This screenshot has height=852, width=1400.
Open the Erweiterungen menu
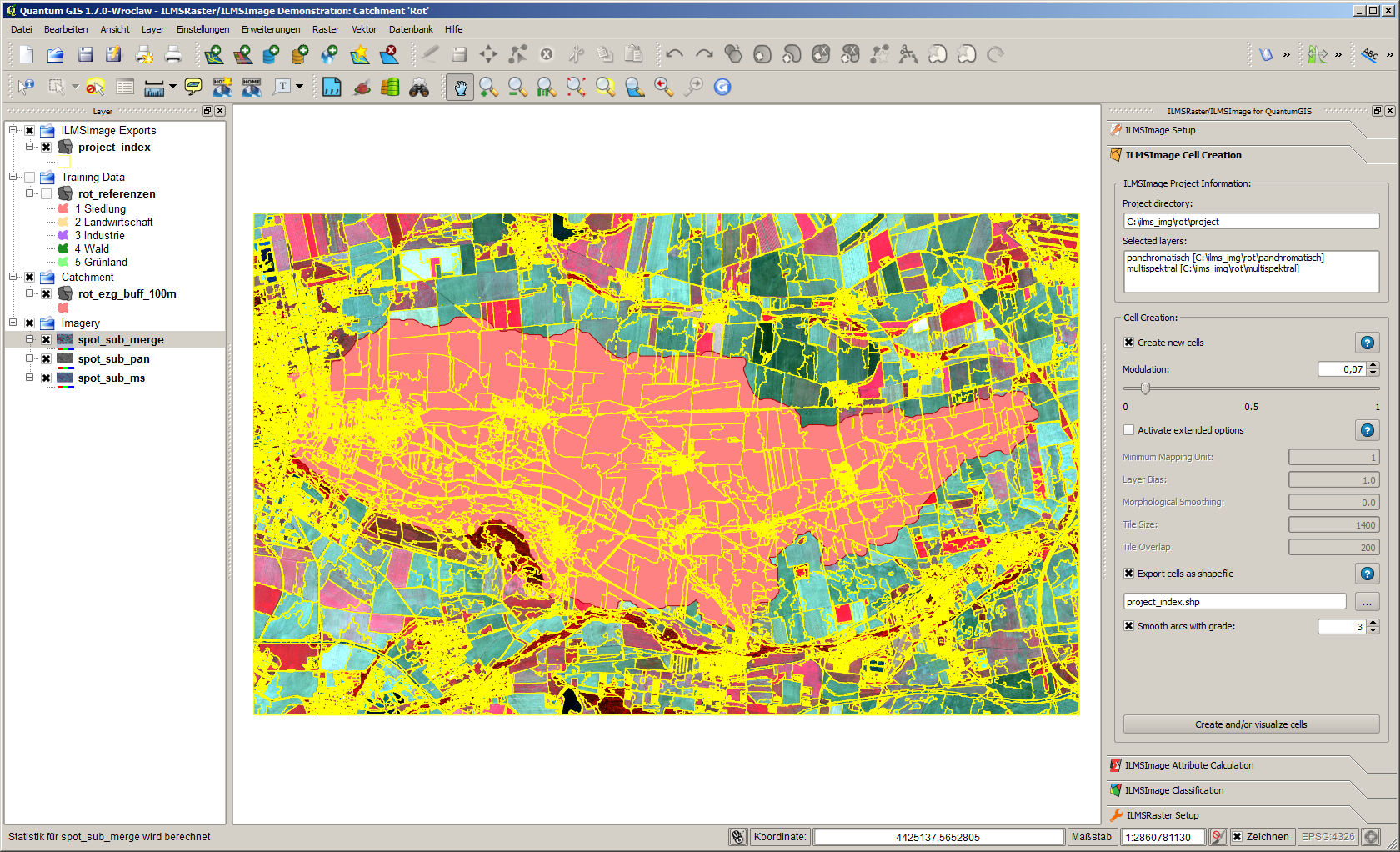point(271,29)
